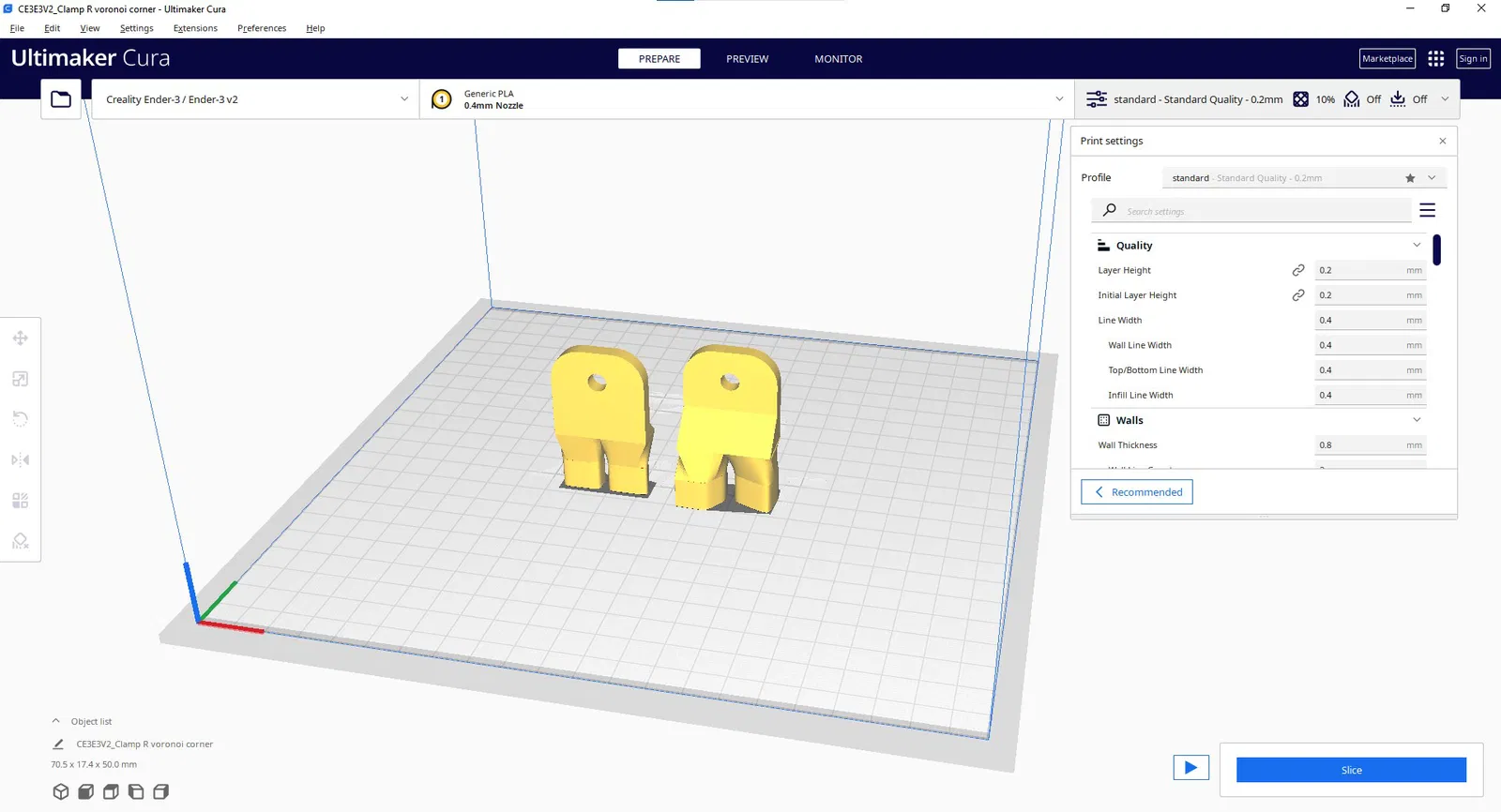Click the print settings panel scrollbar
This screenshot has width=1501, height=812.
pos(1436,250)
